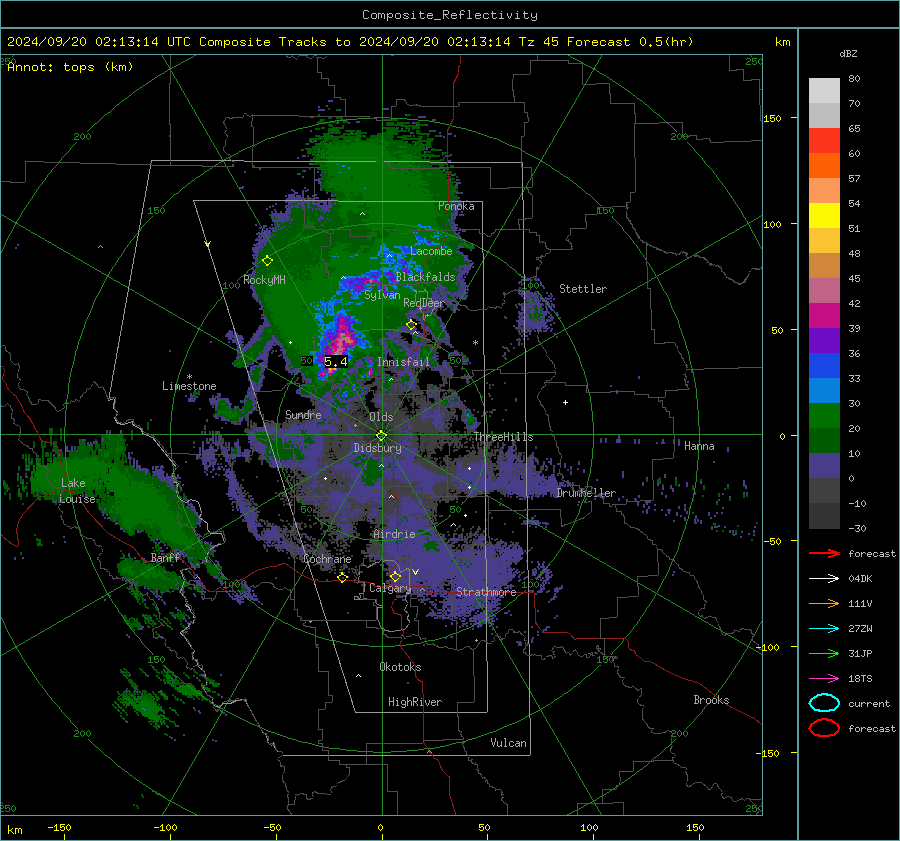Click the Okotoks town label
Screen dimensions: 900x841
click(x=400, y=667)
